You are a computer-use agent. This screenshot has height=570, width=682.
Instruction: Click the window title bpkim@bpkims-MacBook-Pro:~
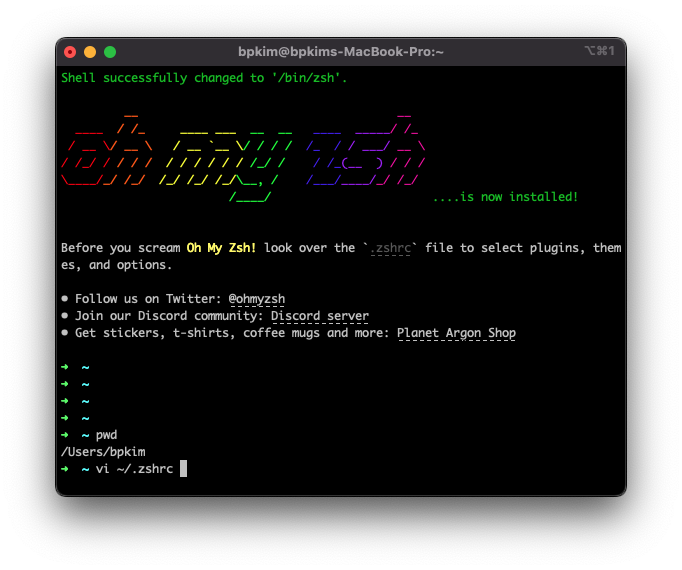tap(341, 52)
